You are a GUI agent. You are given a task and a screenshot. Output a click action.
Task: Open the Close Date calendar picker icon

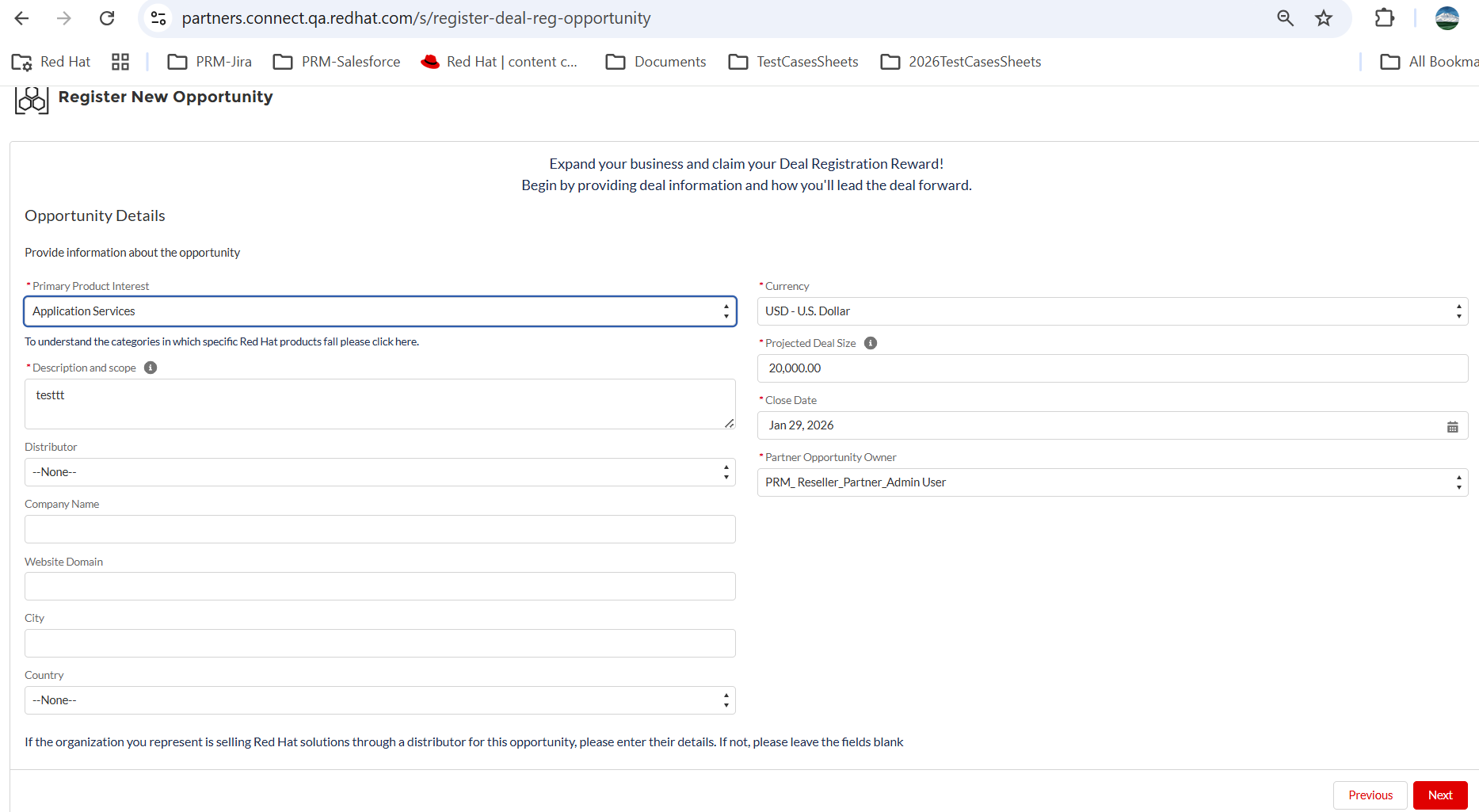pyautogui.click(x=1453, y=426)
